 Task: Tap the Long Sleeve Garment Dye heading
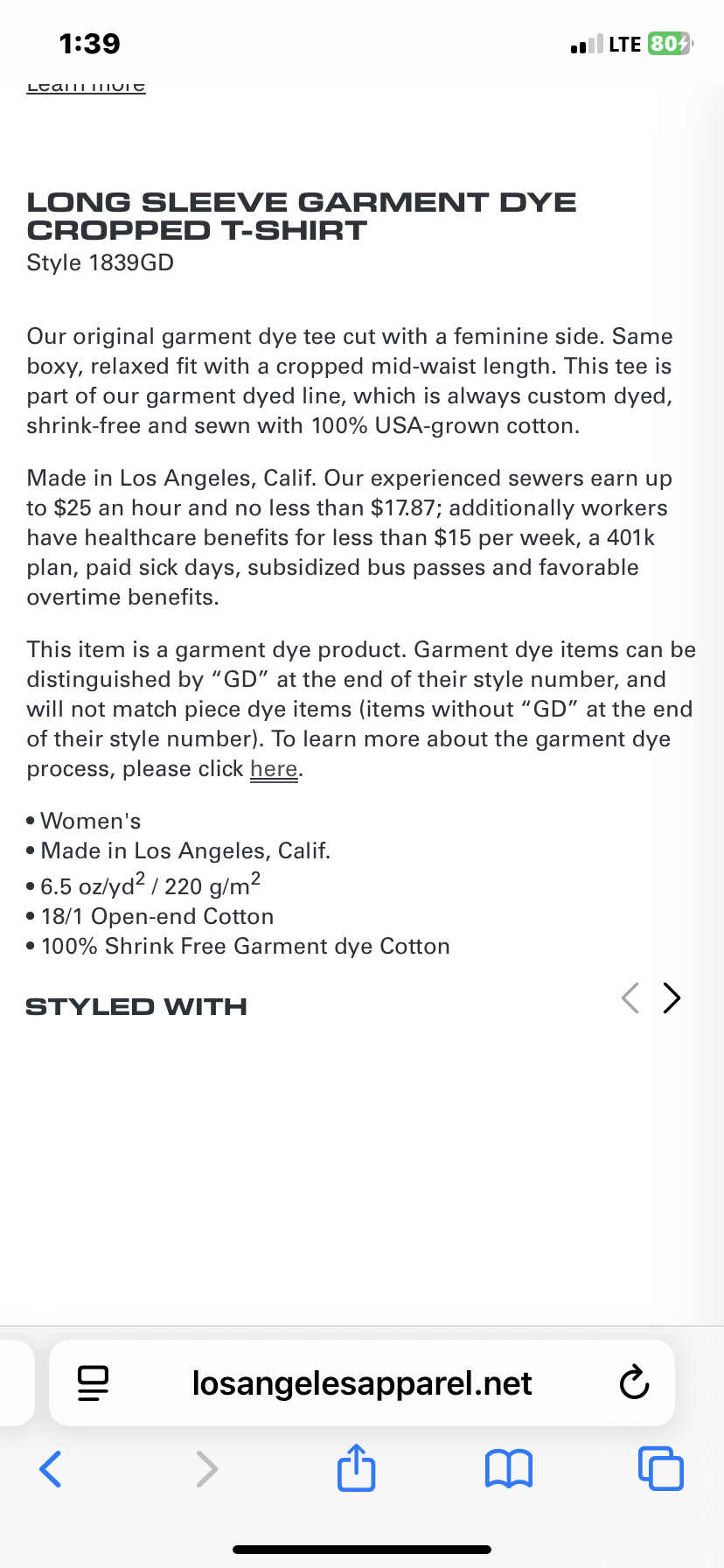point(302,216)
